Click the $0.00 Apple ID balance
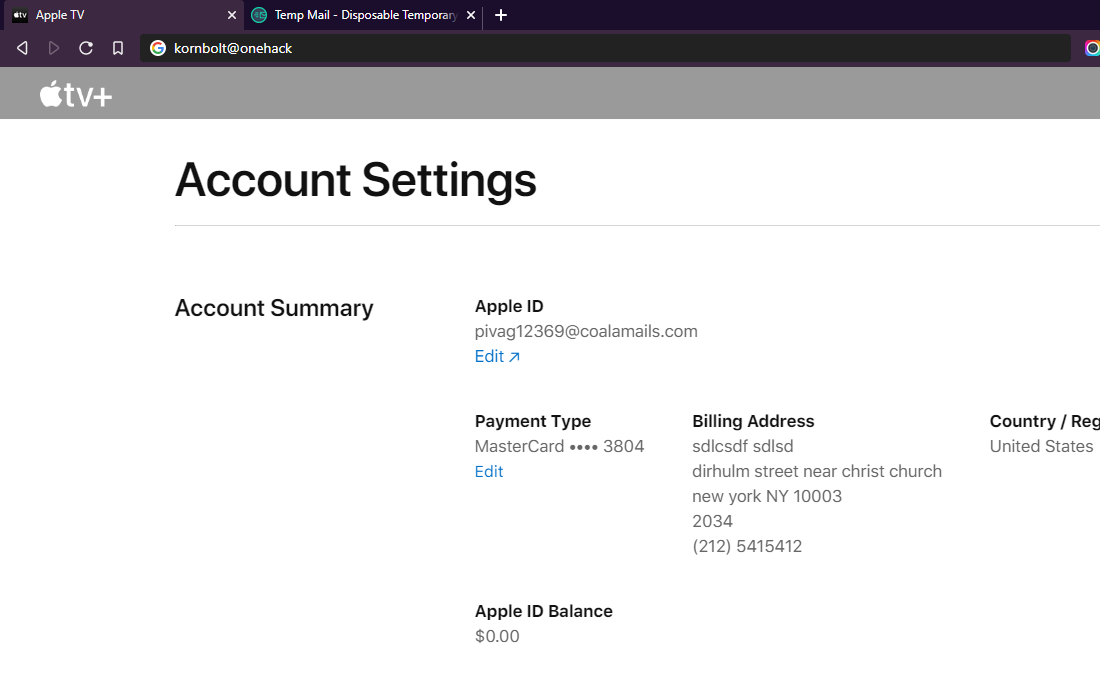The image size is (1100, 698). tap(497, 637)
